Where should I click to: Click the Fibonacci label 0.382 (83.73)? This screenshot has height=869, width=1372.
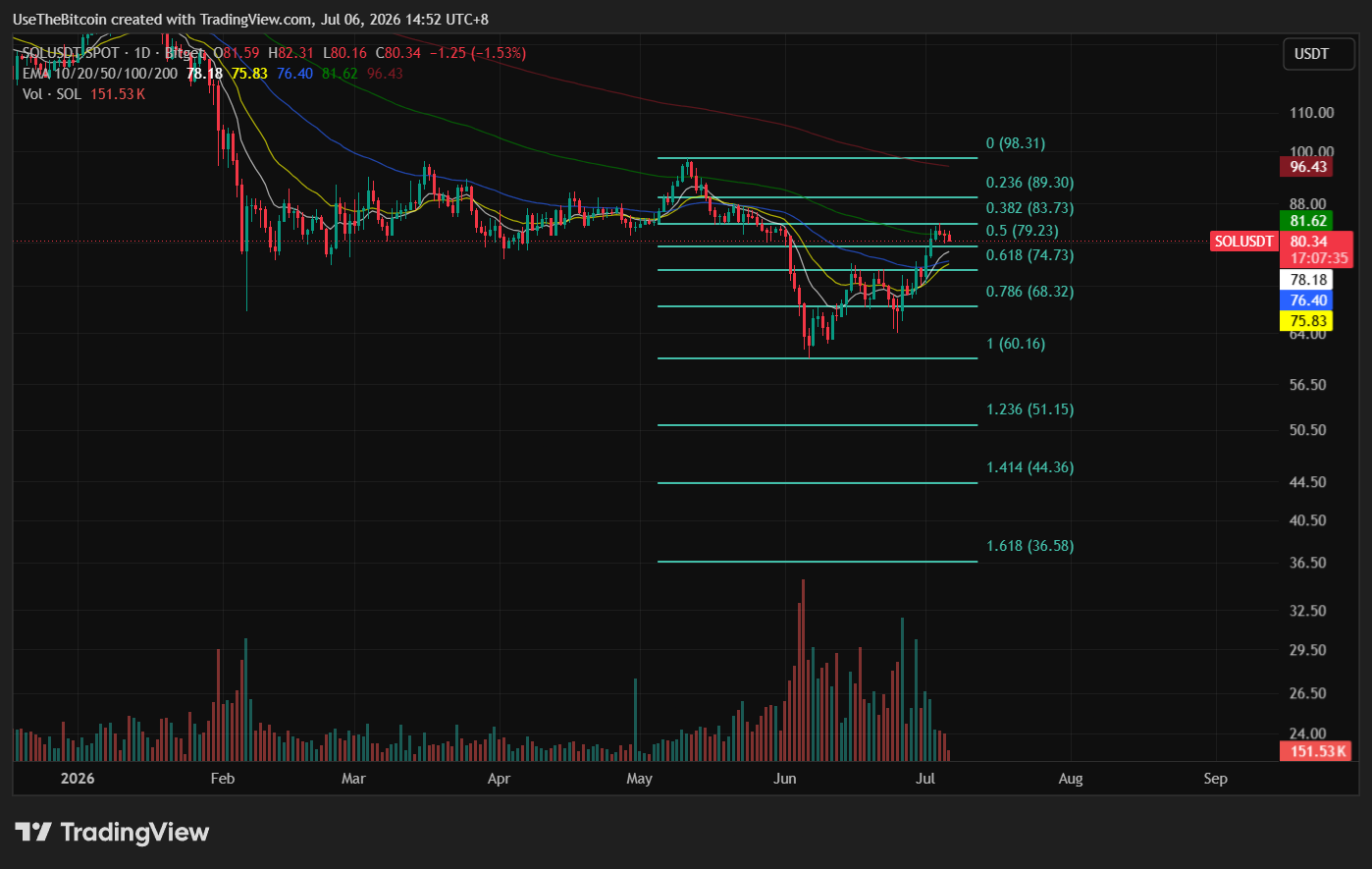click(1029, 208)
